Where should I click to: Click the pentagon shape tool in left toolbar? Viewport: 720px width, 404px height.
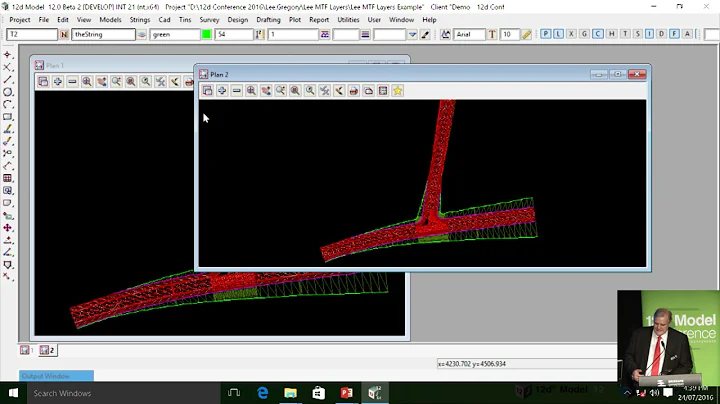point(7,265)
